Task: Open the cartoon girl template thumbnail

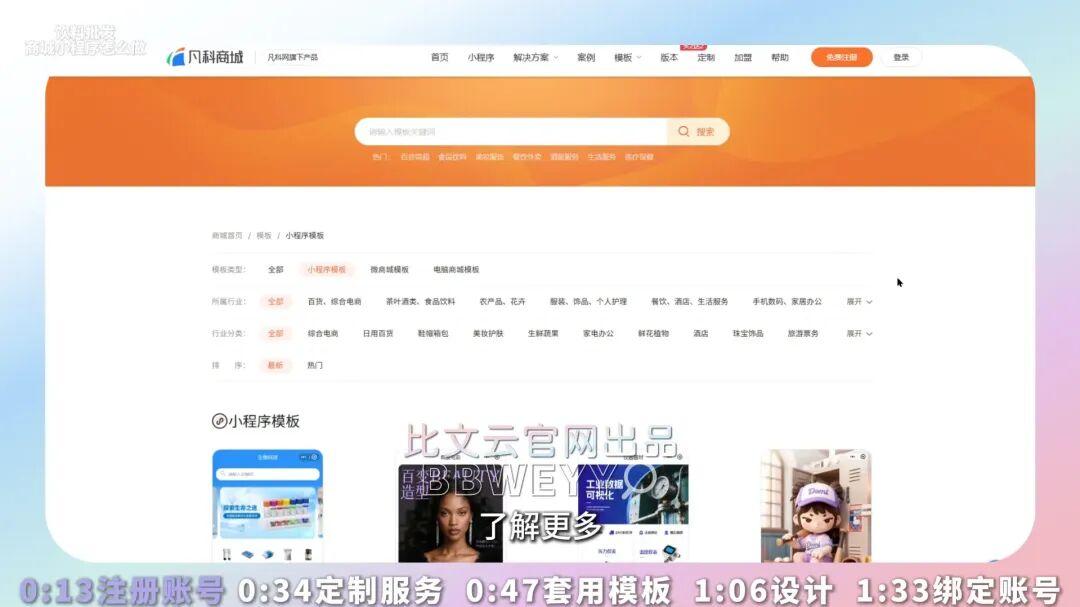Action: pyautogui.click(x=815, y=505)
